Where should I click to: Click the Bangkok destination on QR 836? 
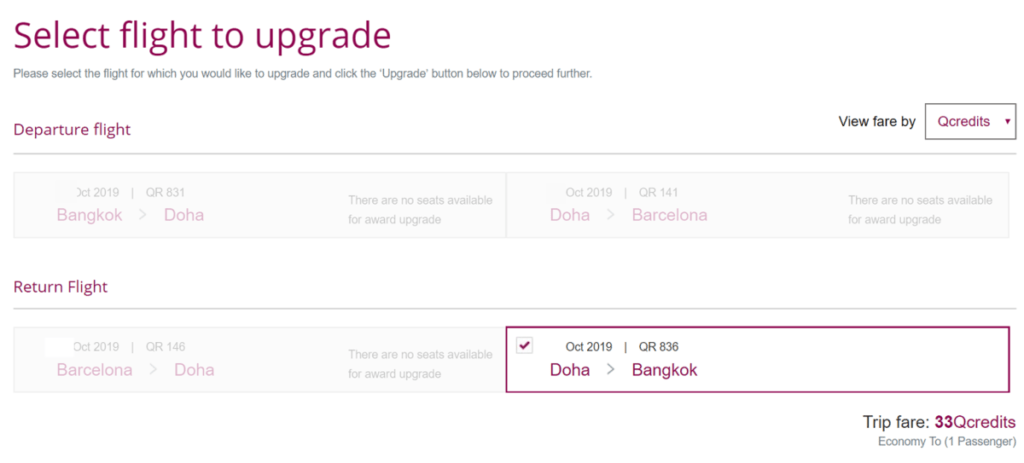(x=664, y=370)
